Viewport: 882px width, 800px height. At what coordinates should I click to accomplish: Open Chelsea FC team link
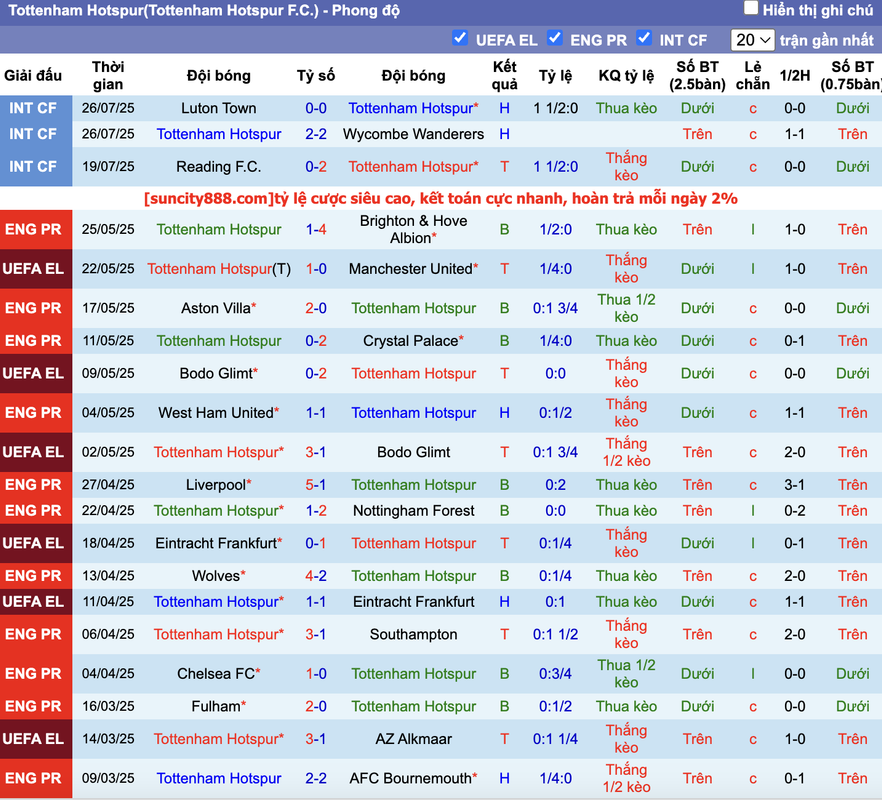click(215, 674)
